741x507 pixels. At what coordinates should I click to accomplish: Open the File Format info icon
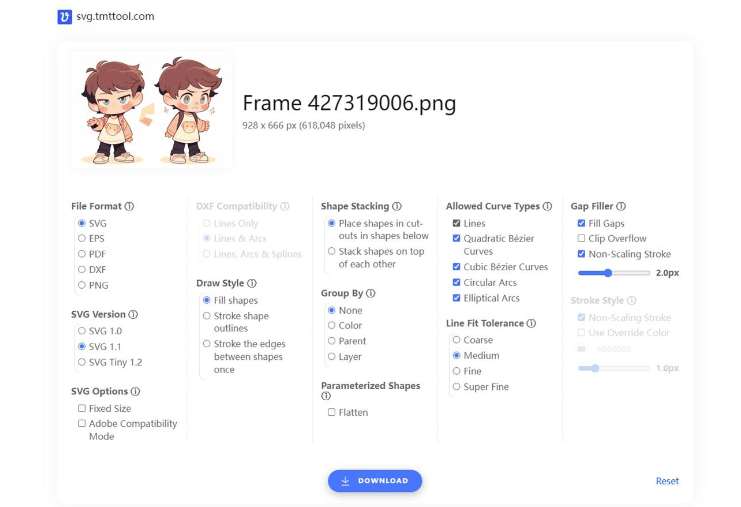129,206
